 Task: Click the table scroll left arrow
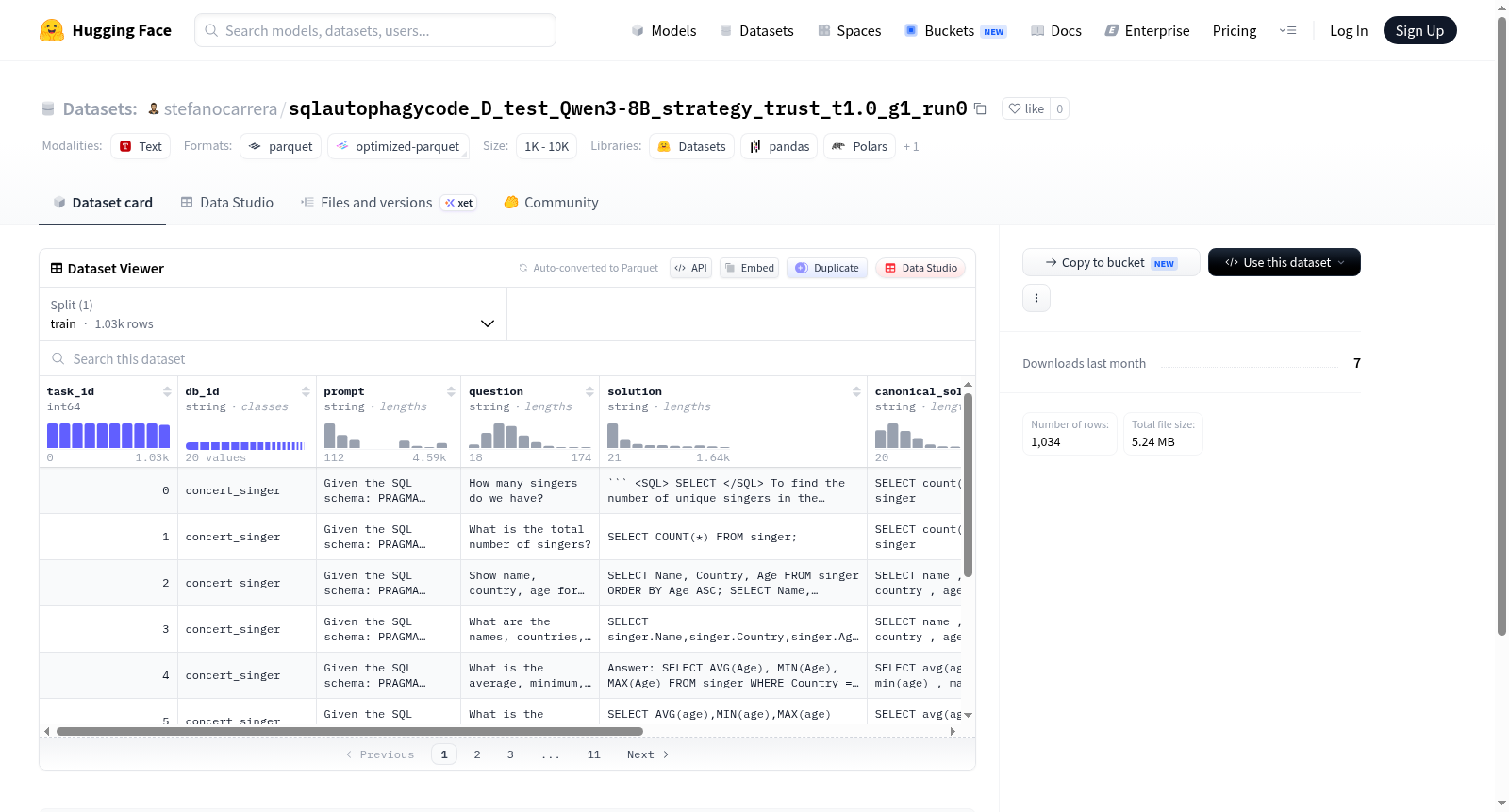(46, 731)
